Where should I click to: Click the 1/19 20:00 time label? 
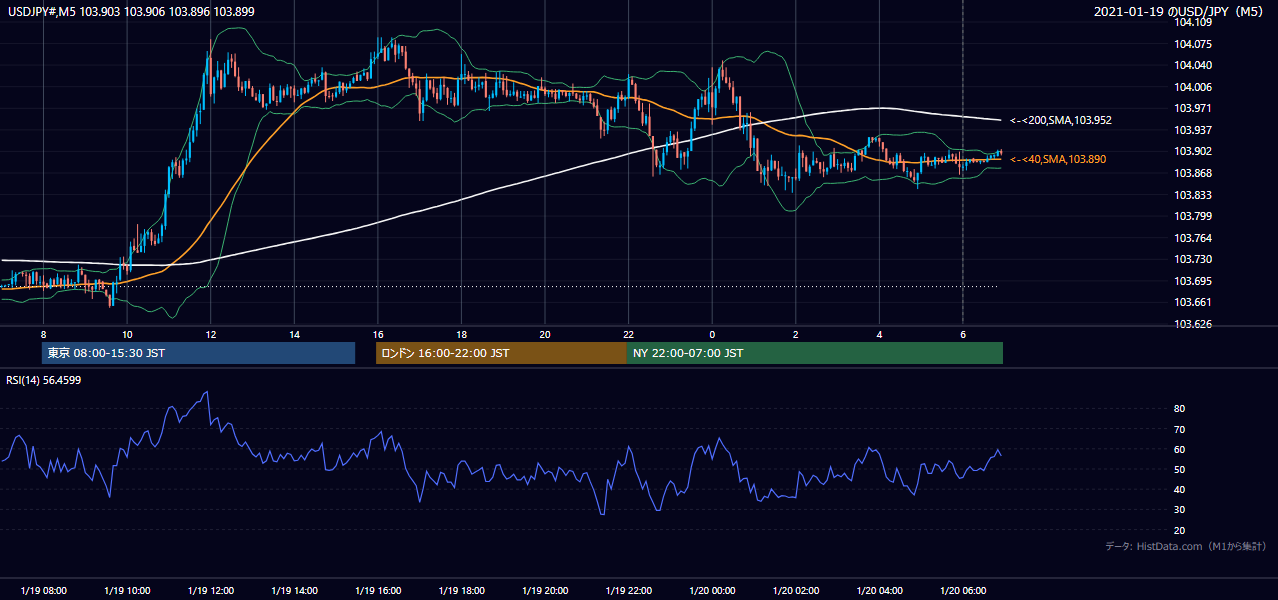click(545, 591)
